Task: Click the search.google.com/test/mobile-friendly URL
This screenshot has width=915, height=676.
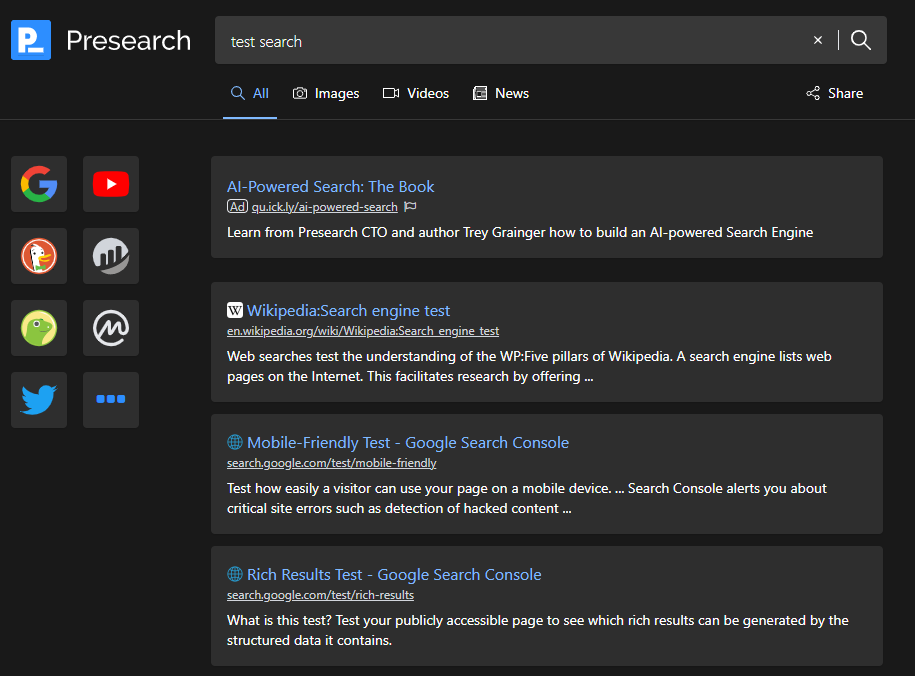Action: coord(331,463)
